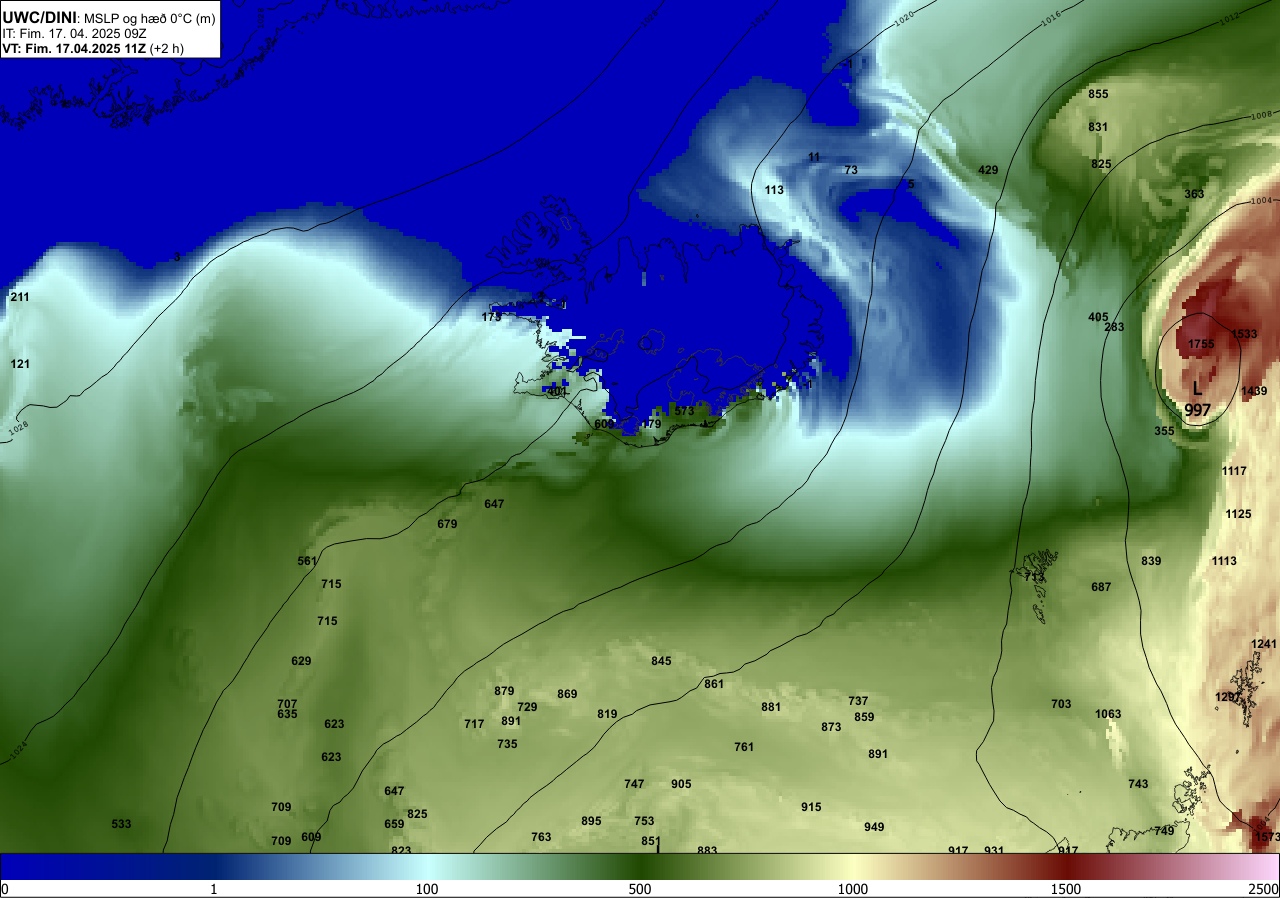Select the 1755 height value
Screen dimensions: 1280x898
point(1201,344)
